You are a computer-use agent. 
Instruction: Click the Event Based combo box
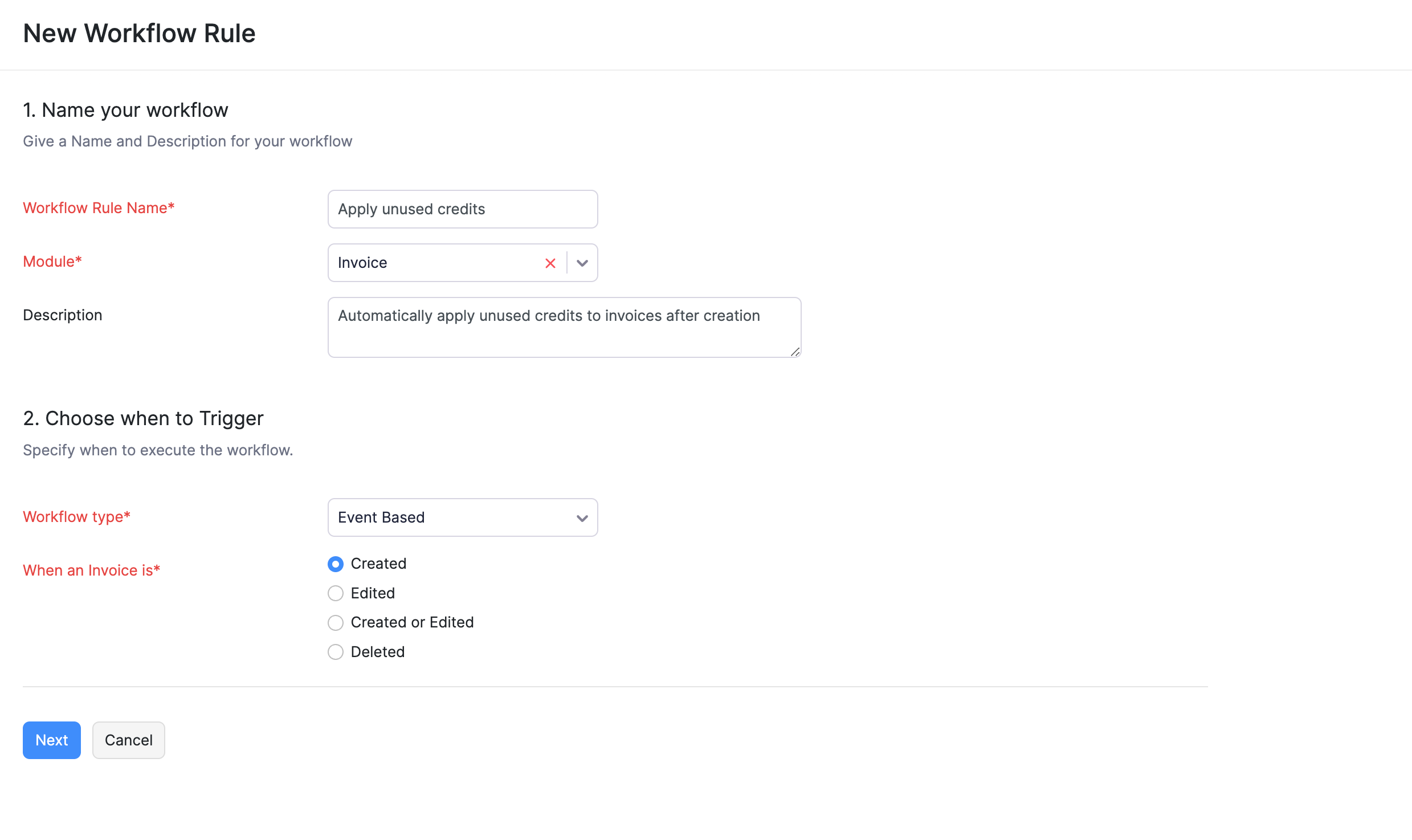450,517
